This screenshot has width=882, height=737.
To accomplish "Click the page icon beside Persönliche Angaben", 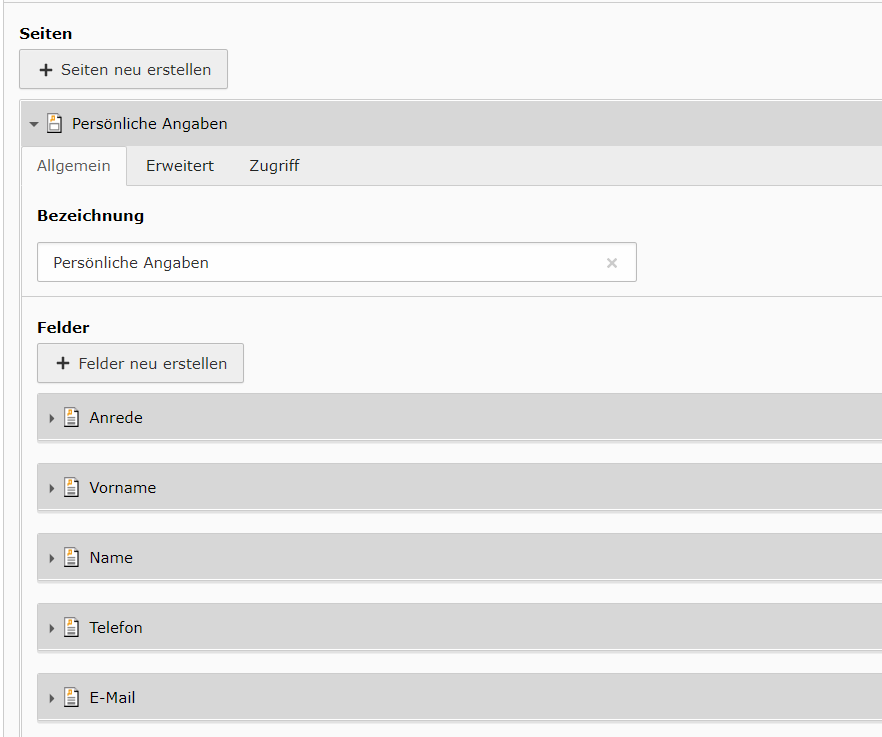I will pos(55,123).
